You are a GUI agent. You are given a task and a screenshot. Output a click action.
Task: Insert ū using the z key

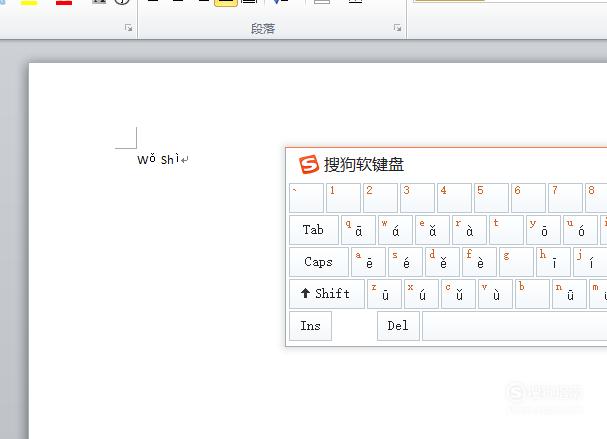tap(384, 294)
